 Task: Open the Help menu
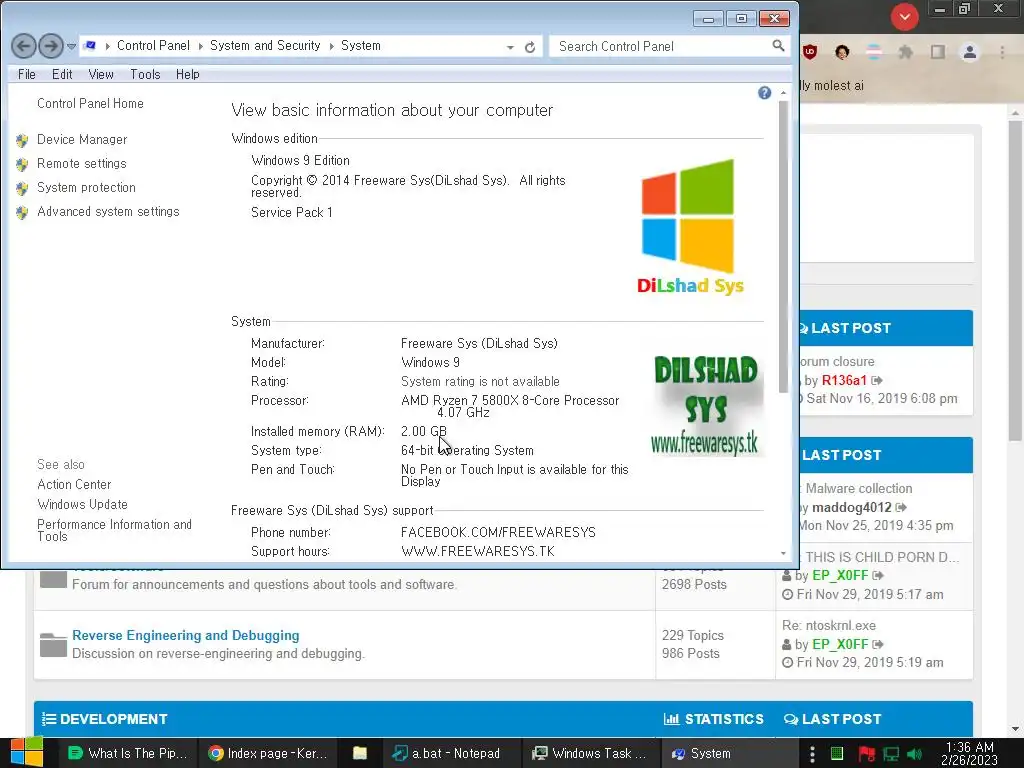pos(187,74)
